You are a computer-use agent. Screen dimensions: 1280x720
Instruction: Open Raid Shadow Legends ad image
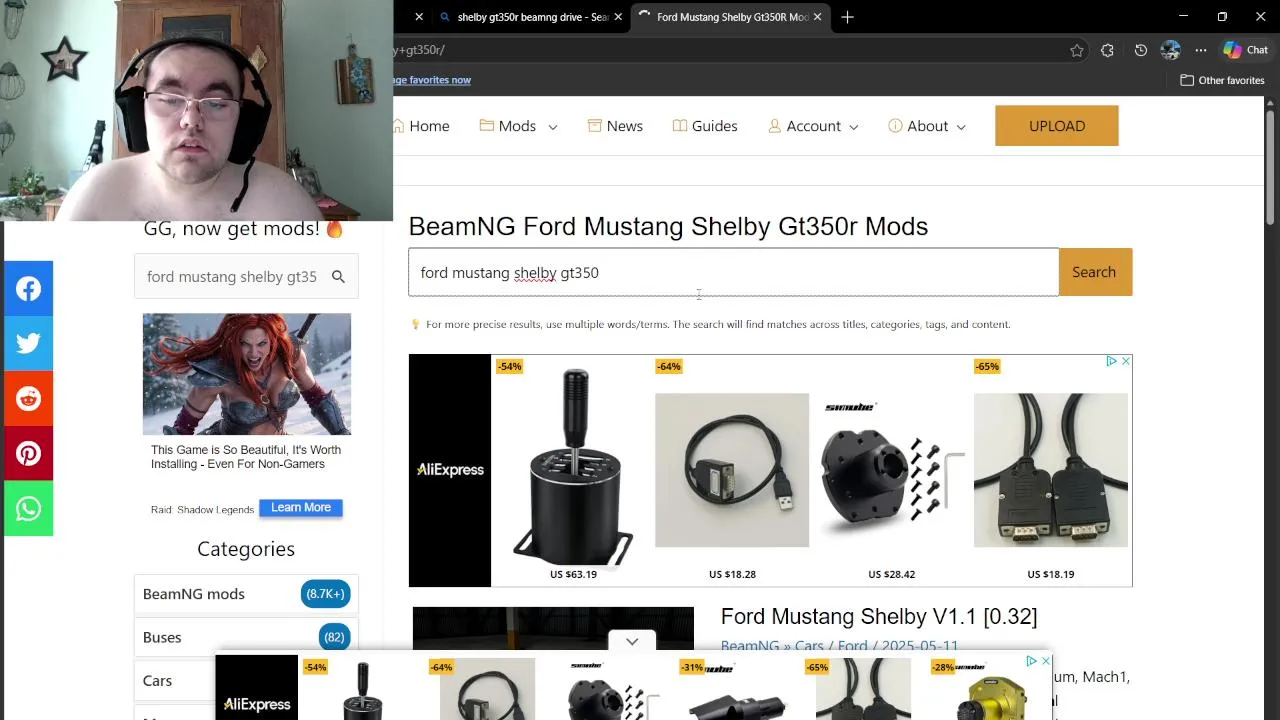(246, 374)
